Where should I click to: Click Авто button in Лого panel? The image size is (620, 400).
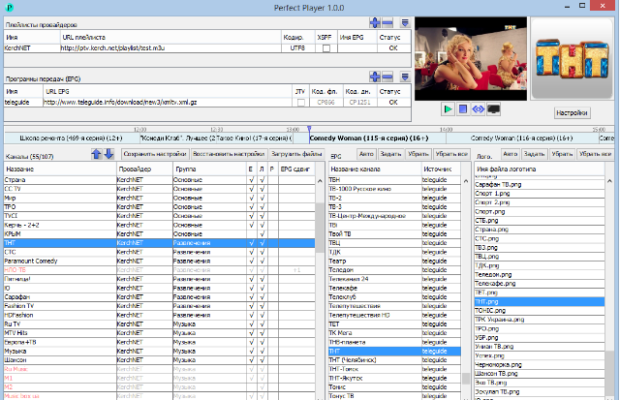[510, 154]
